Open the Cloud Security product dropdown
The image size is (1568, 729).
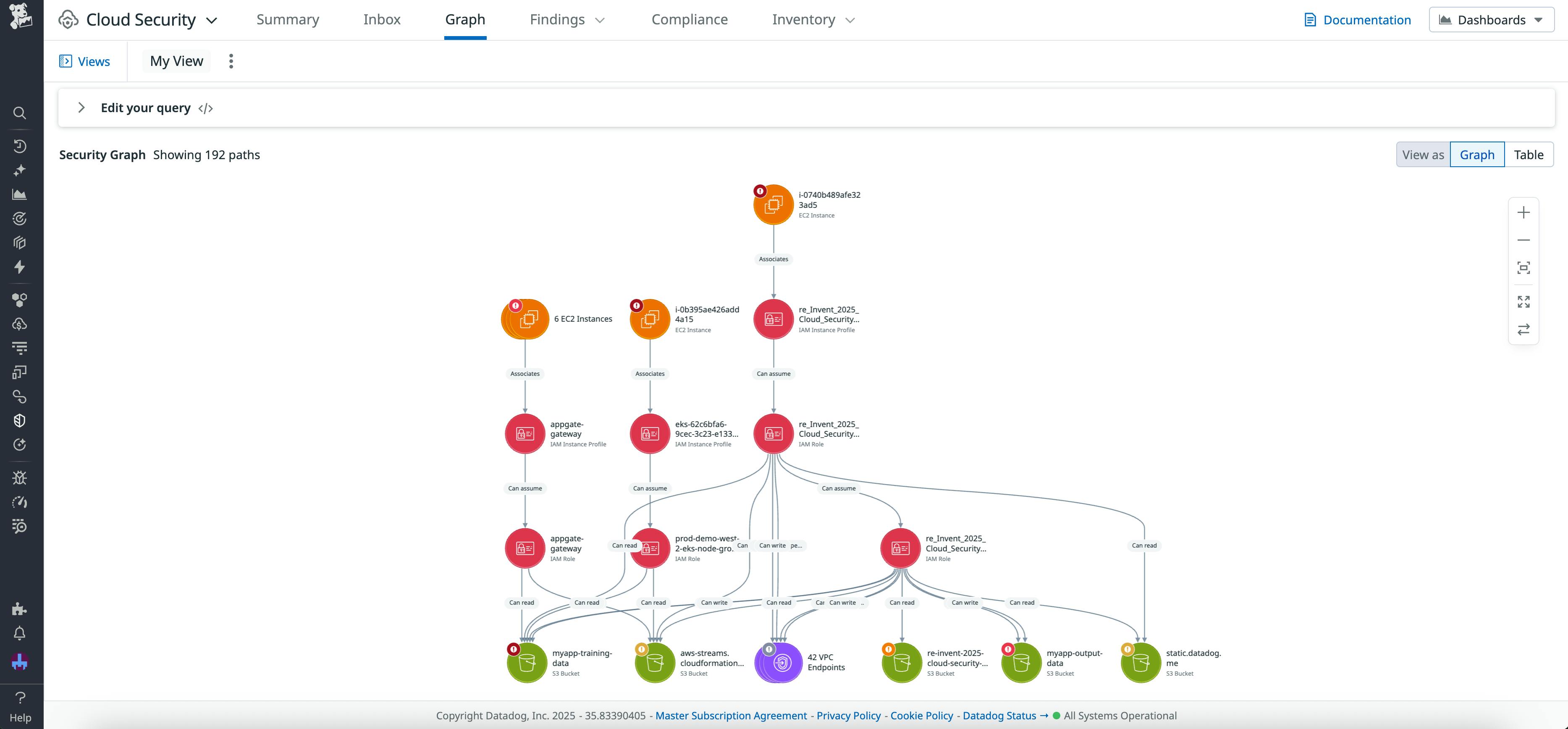[x=211, y=19]
